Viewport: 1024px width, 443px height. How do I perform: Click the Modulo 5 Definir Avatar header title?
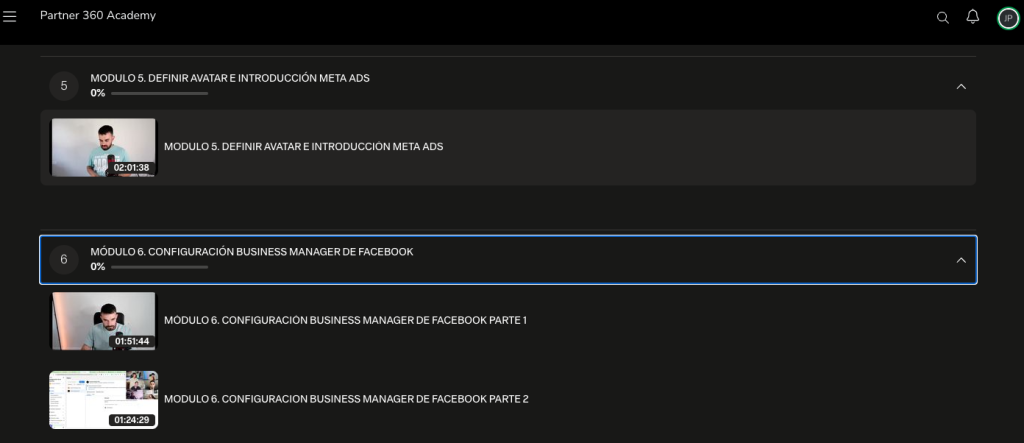coord(230,78)
